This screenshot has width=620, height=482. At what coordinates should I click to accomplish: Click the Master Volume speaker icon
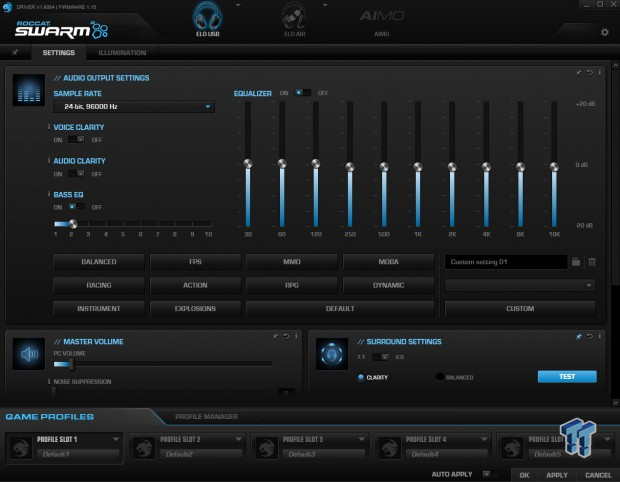(28, 353)
